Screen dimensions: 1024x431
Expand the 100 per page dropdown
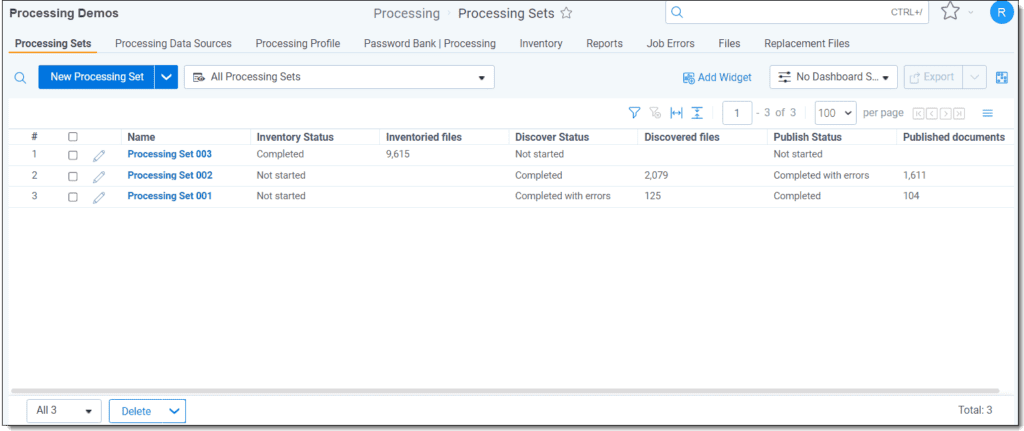pos(835,113)
